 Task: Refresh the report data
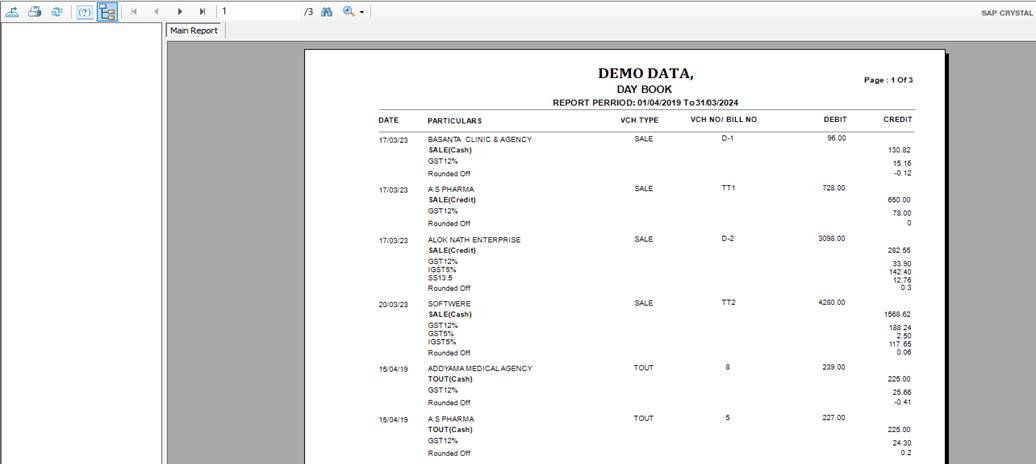pyautogui.click(x=57, y=11)
